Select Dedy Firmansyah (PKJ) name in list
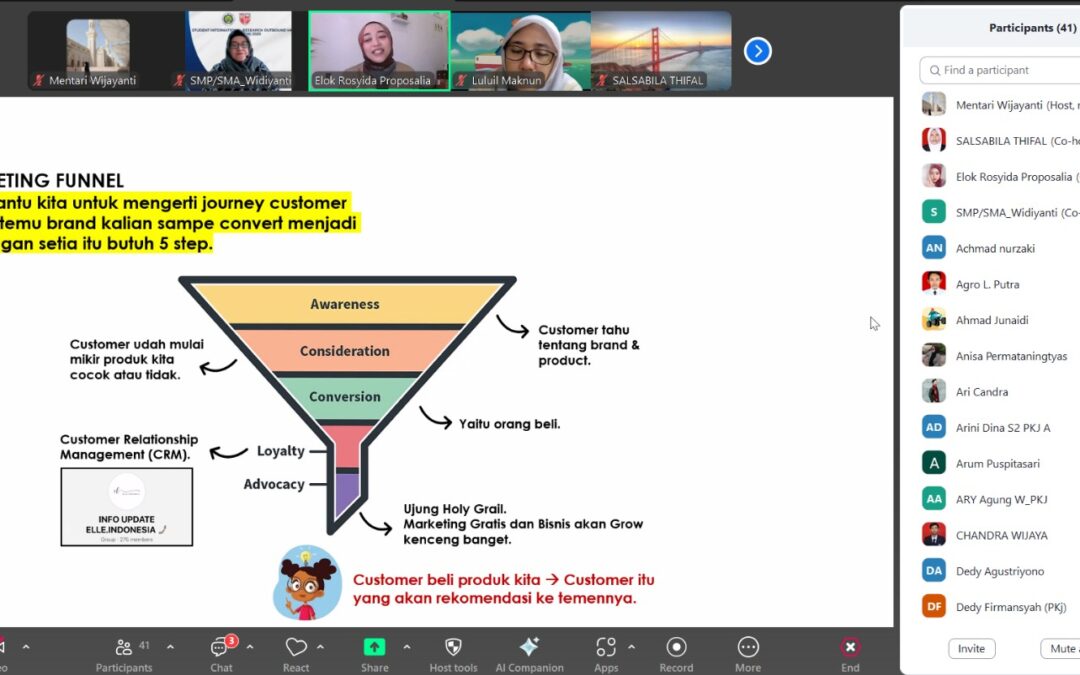The width and height of the screenshot is (1080, 675). [x=1010, y=607]
